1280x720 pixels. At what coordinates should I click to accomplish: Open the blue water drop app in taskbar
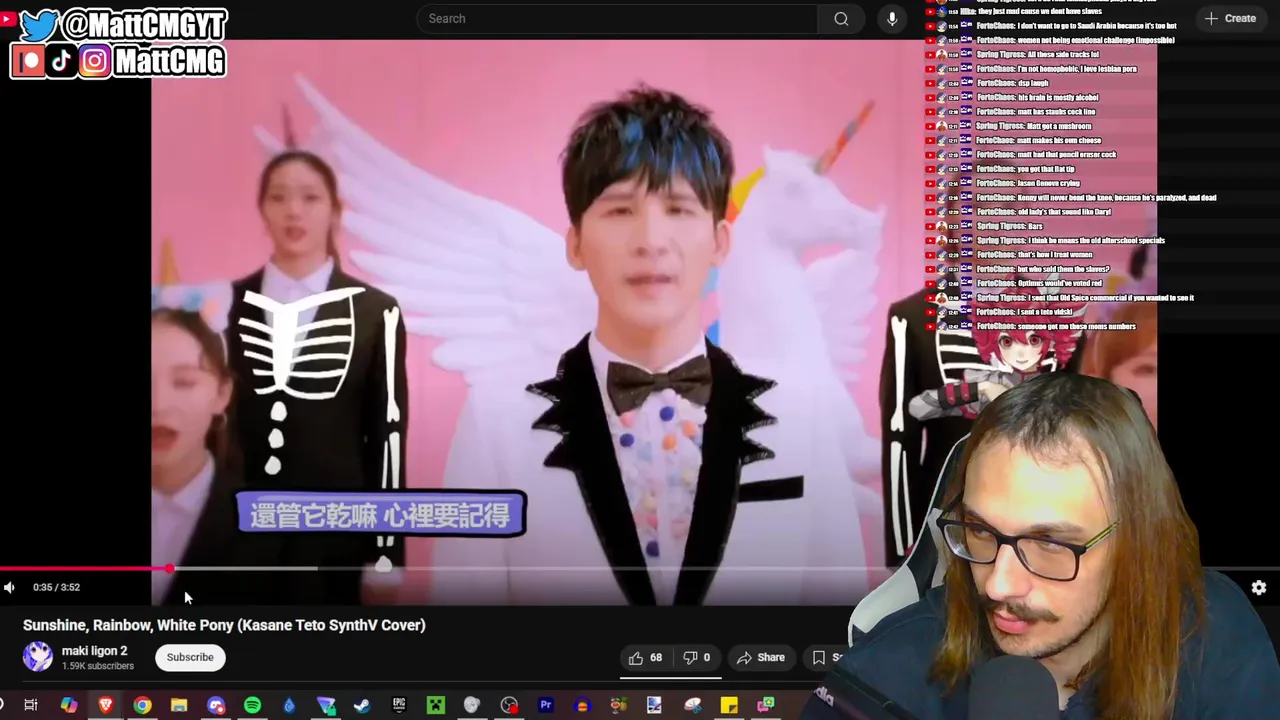pos(289,705)
